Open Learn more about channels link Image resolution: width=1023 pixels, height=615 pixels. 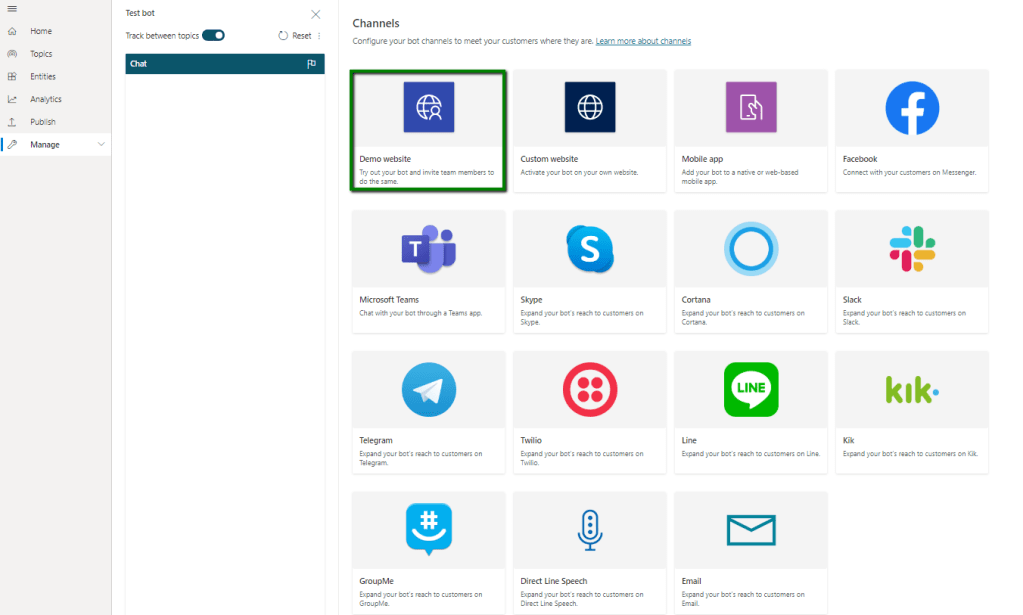pyautogui.click(x=643, y=41)
